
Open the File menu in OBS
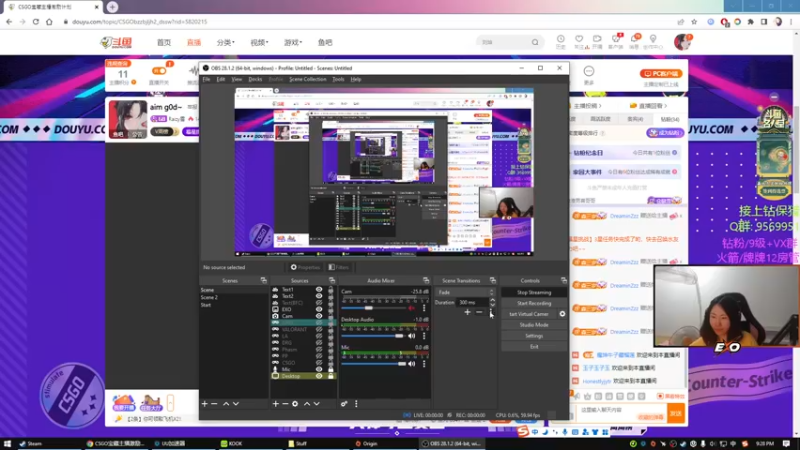(206, 79)
